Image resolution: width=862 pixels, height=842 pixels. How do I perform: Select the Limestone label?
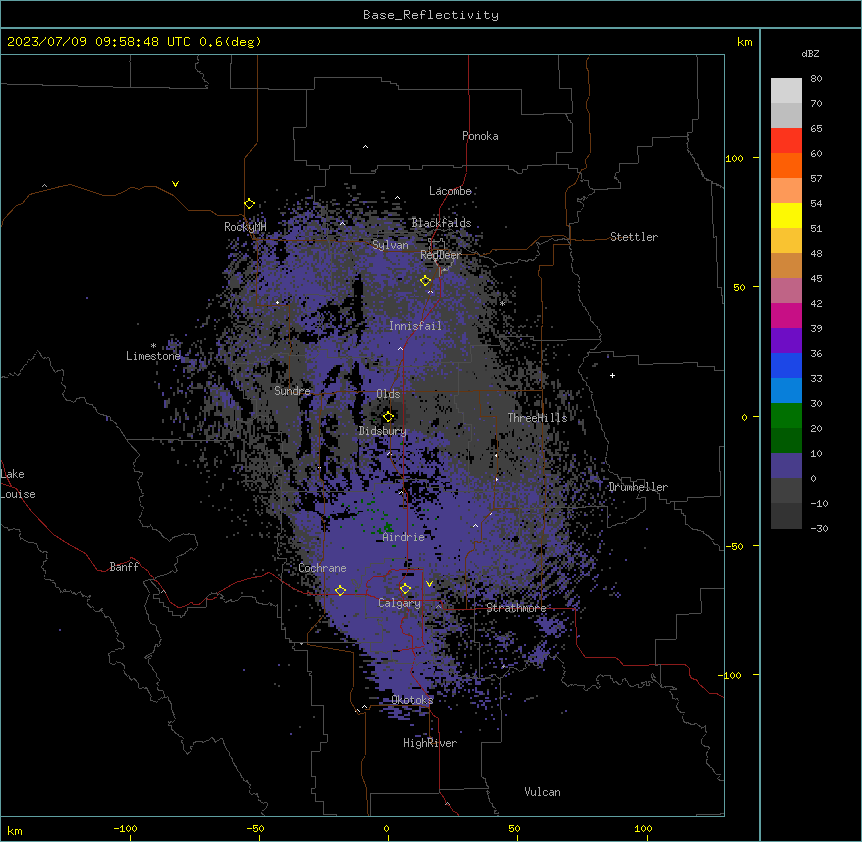(x=153, y=356)
